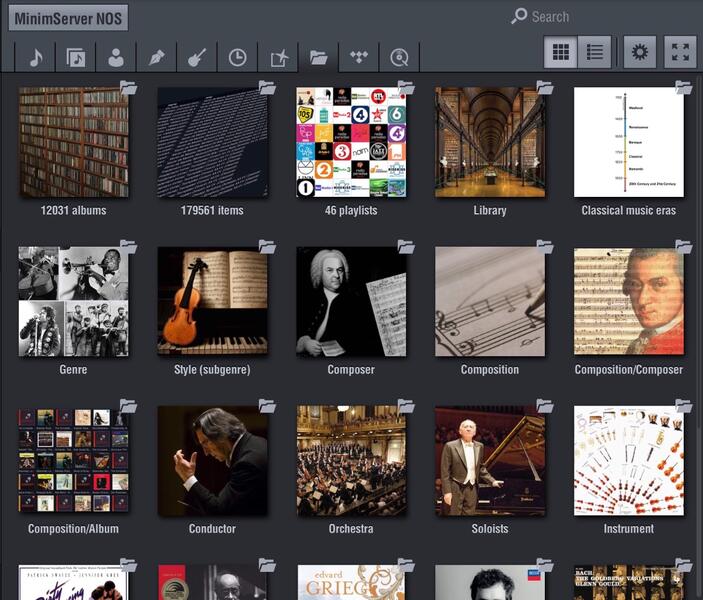Click the Classical music eras label
The width and height of the screenshot is (703, 600).
click(x=628, y=211)
